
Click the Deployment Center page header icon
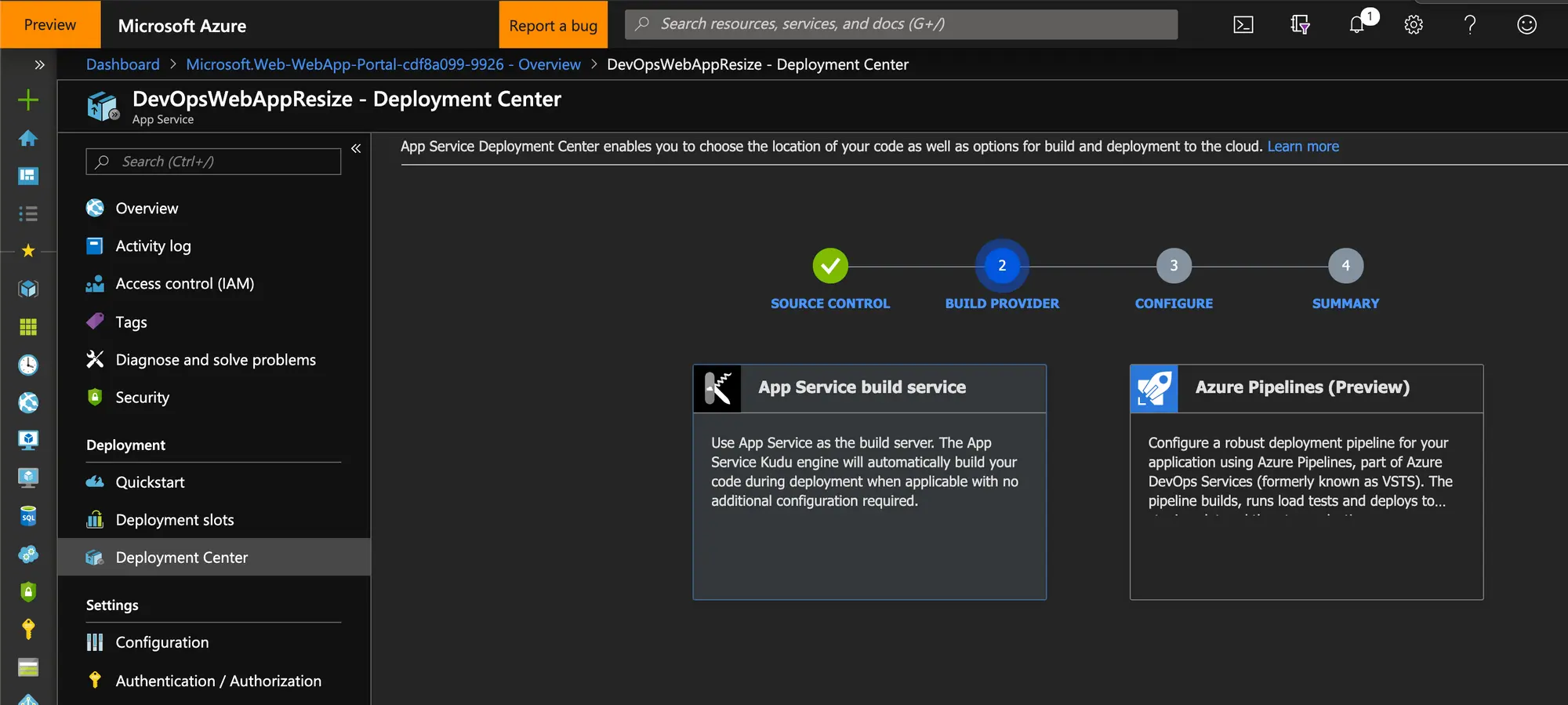pyautogui.click(x=103, y=106)
